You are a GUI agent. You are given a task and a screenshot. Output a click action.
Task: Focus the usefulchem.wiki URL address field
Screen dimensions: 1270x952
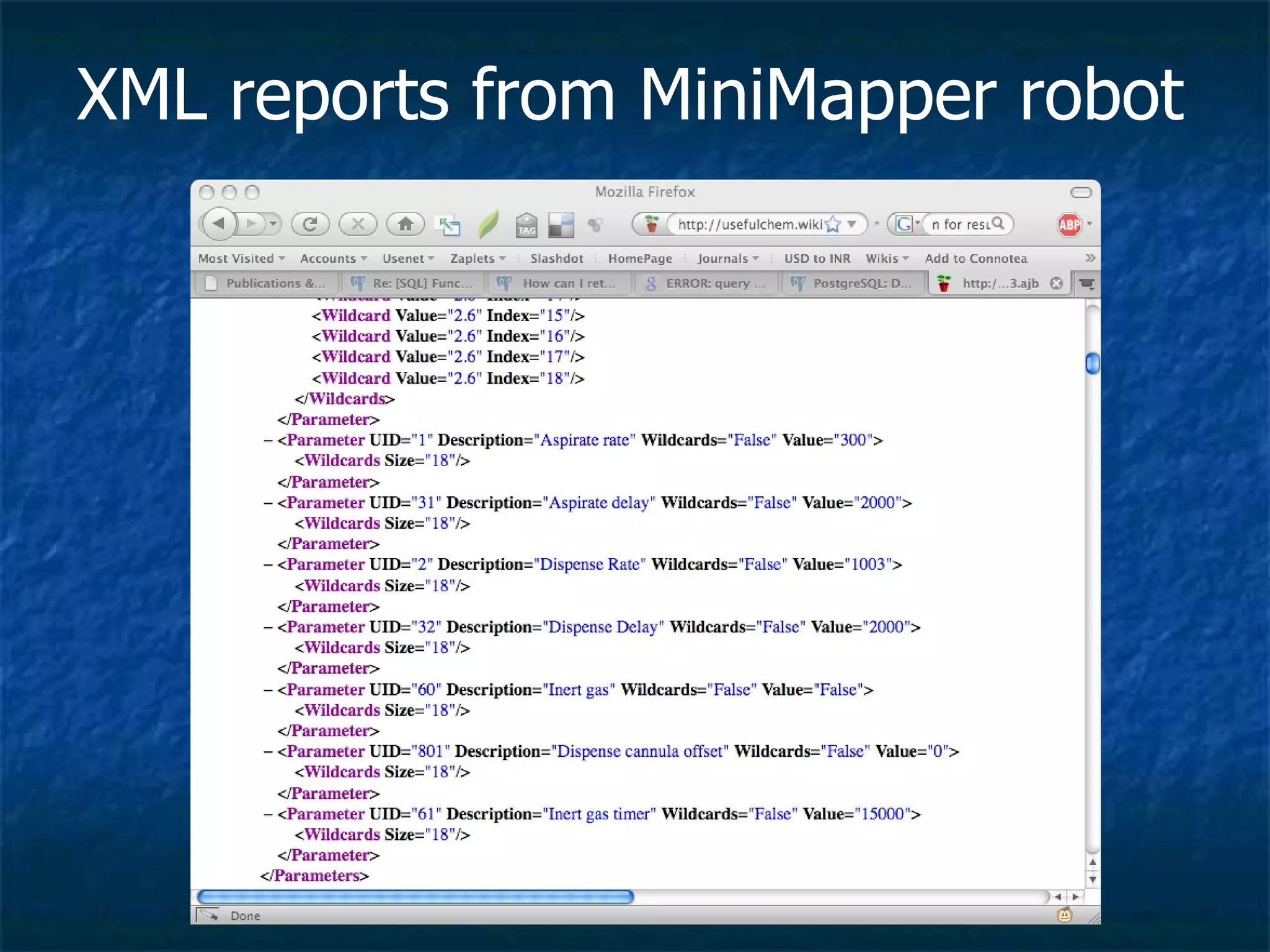[750, 224]
